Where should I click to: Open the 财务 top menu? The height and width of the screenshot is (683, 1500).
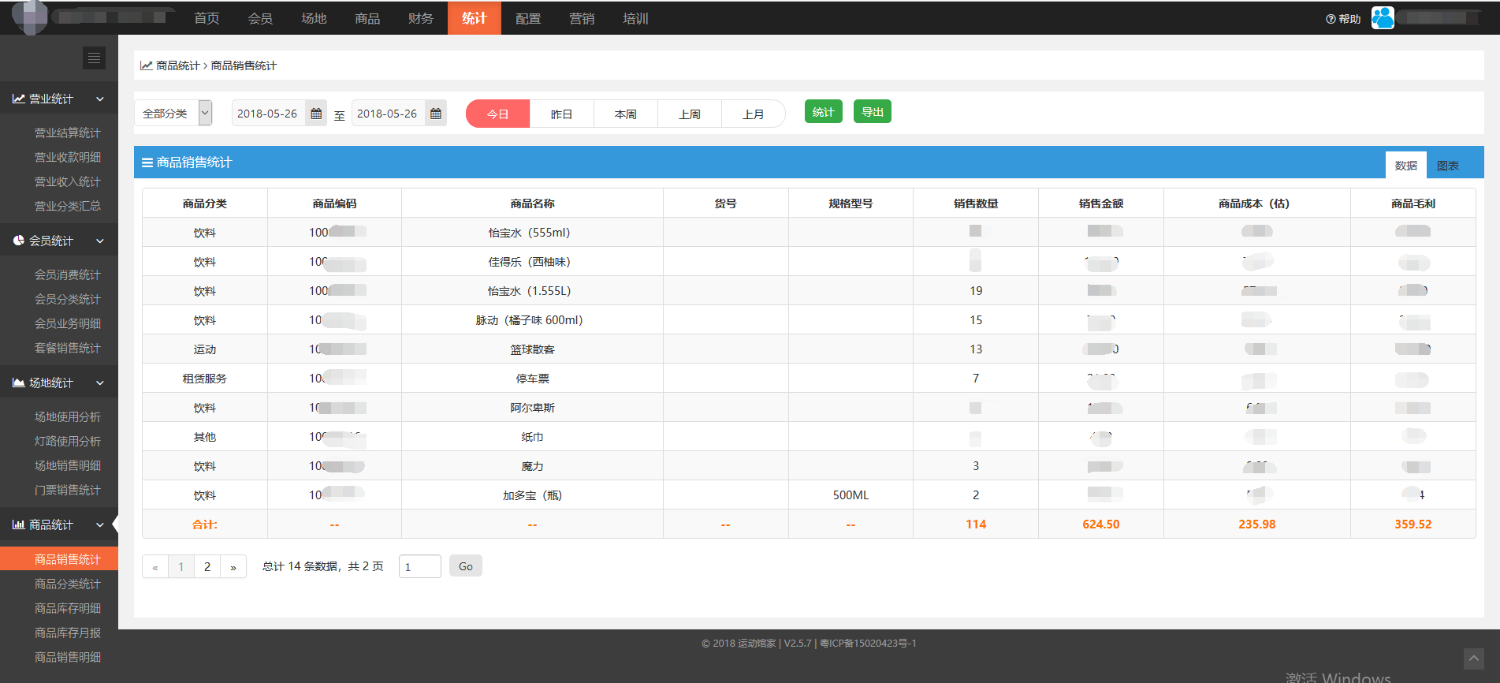421,19
